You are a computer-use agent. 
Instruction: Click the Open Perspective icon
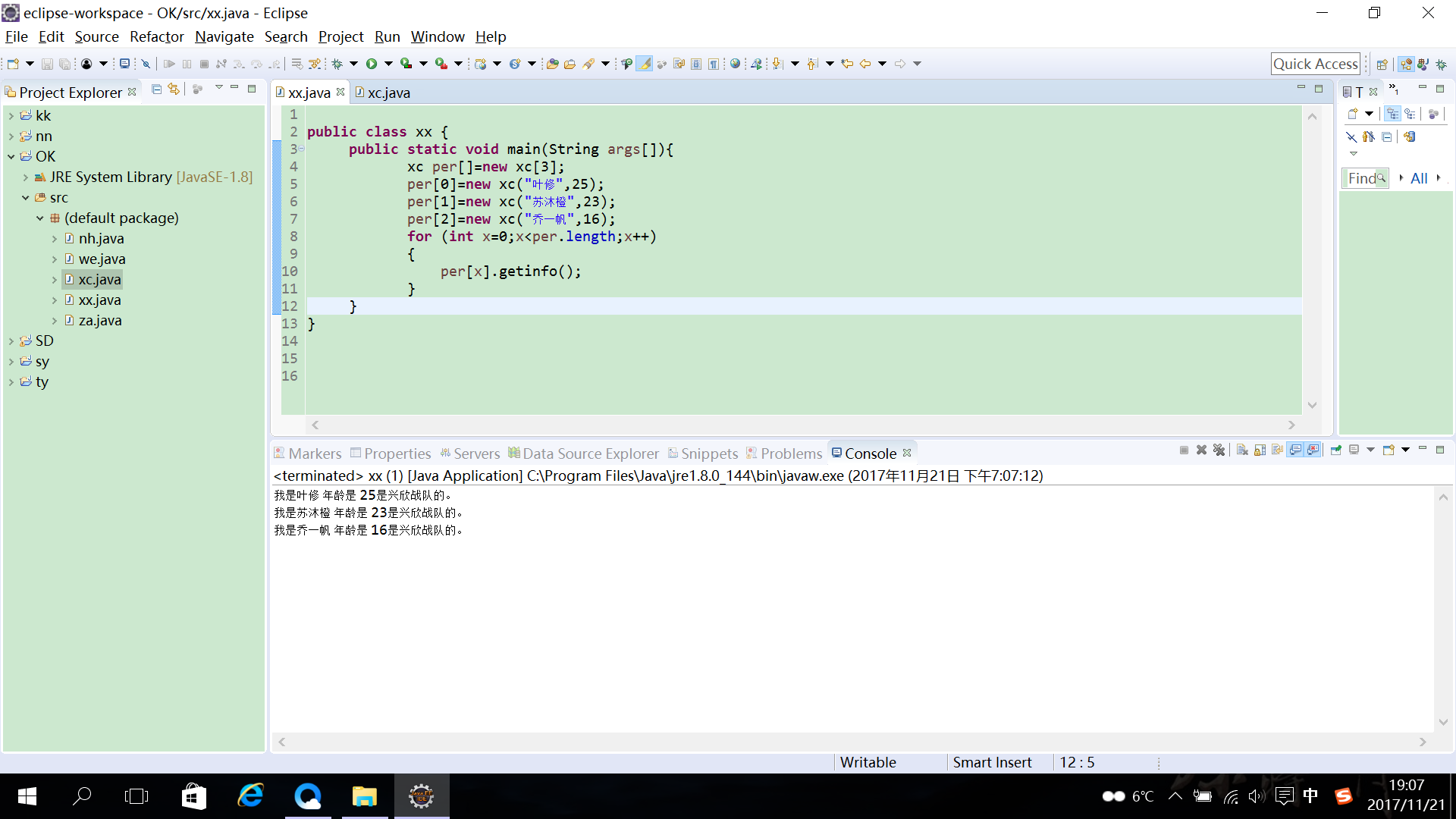1382,64
